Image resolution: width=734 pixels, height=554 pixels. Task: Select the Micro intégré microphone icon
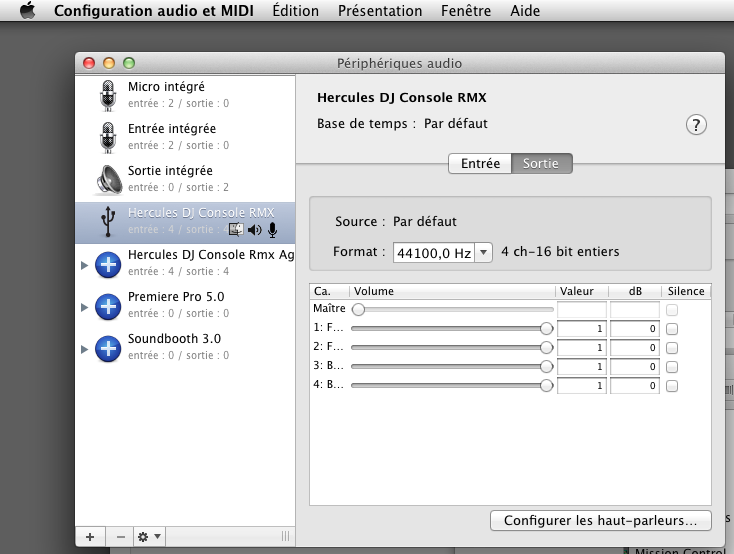108,95
